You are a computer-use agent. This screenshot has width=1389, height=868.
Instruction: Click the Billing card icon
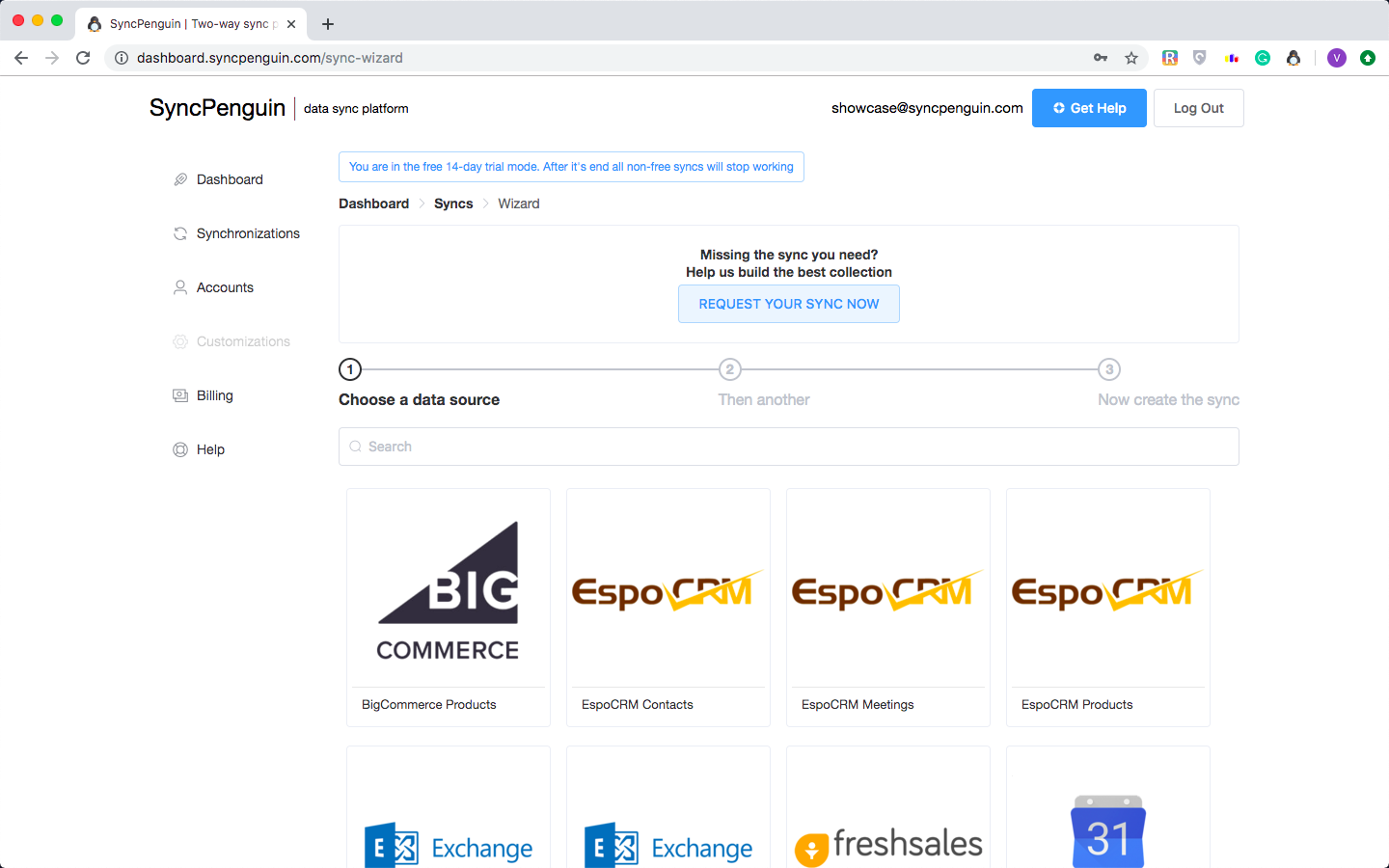click(180, 395)
